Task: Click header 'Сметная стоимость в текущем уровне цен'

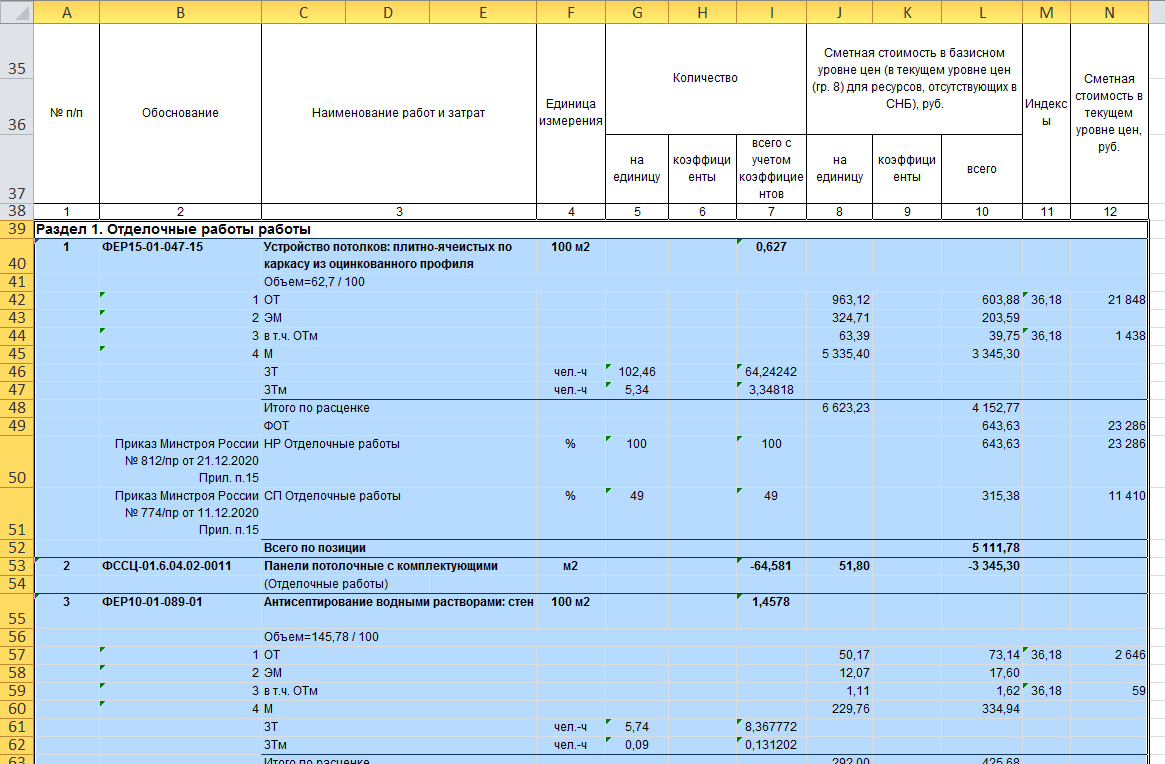Action: tap(1109, 112)
